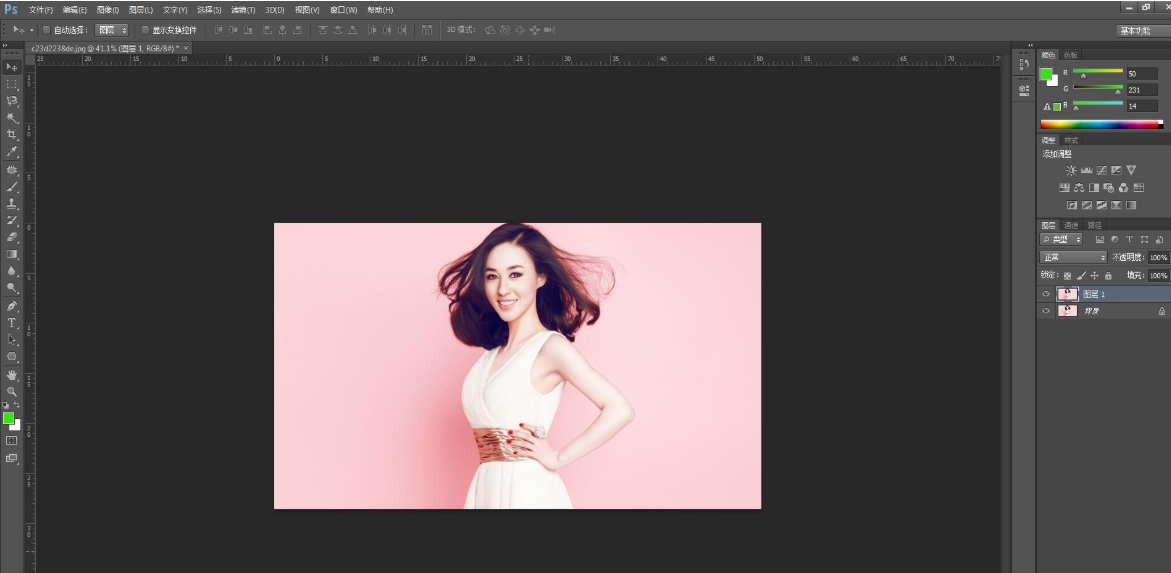Open the blend mode 正常 dropdown
Viewport: 1171px width, 573px height.
tap(1073, 257)
